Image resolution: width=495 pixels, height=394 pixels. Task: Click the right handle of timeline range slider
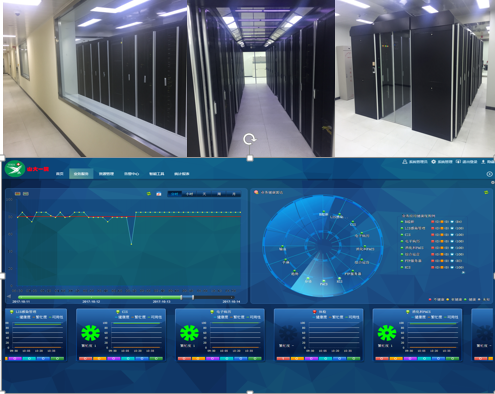(x=193, y=297)
